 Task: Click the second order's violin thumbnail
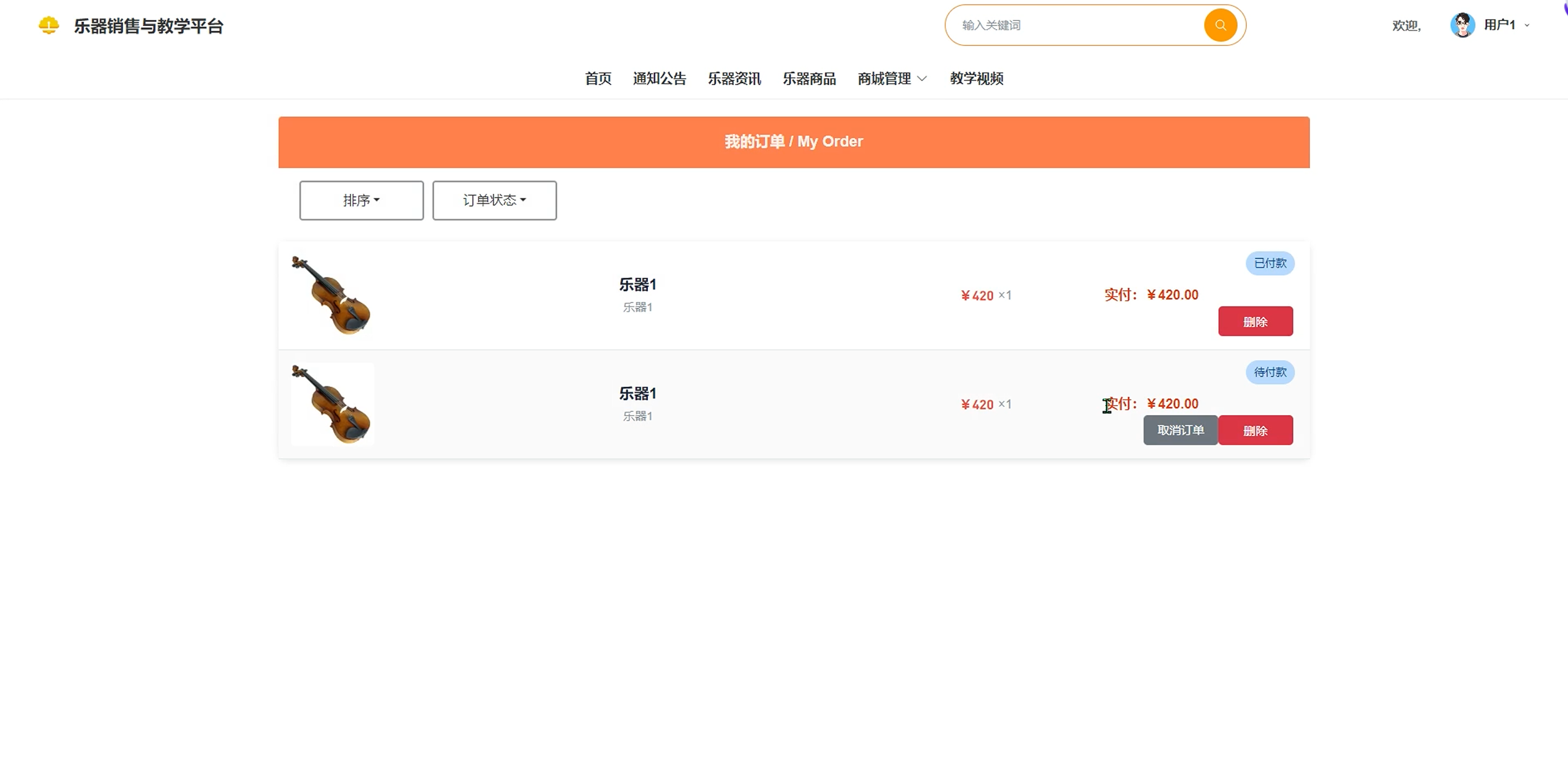click(332, 404)
